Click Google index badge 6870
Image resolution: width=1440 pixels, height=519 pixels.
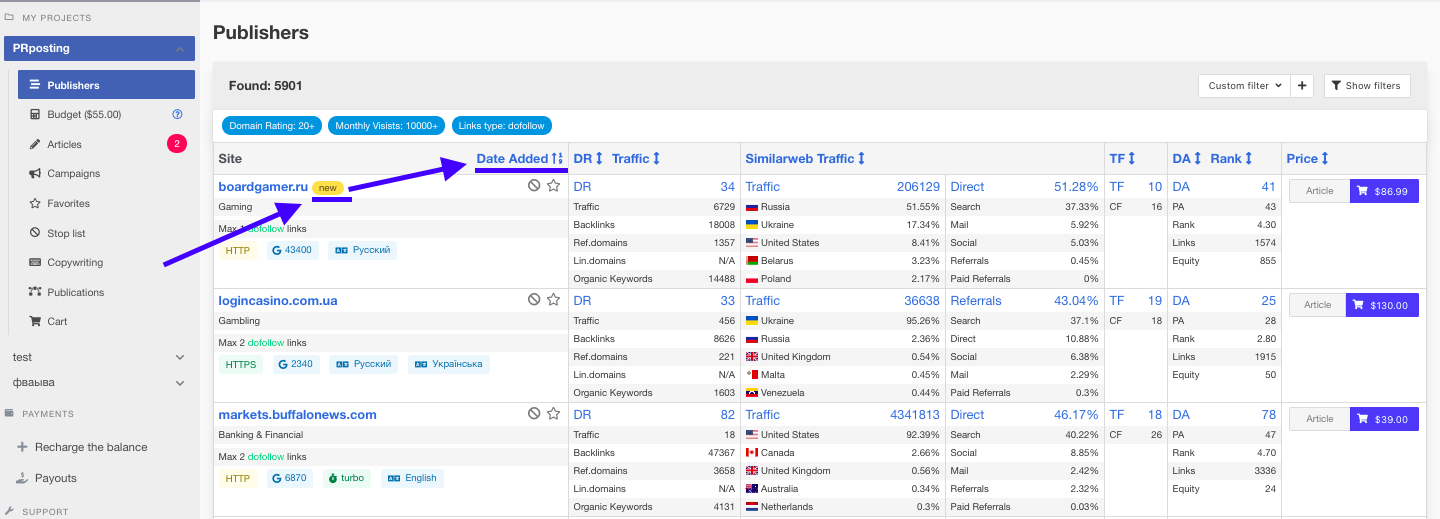point(290,478)
